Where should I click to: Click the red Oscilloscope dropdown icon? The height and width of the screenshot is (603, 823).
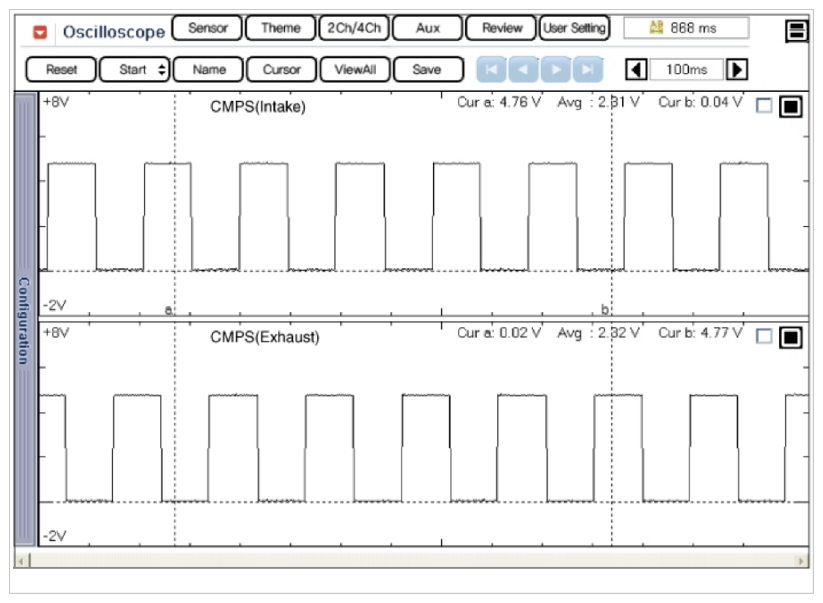tap(40, 31)
